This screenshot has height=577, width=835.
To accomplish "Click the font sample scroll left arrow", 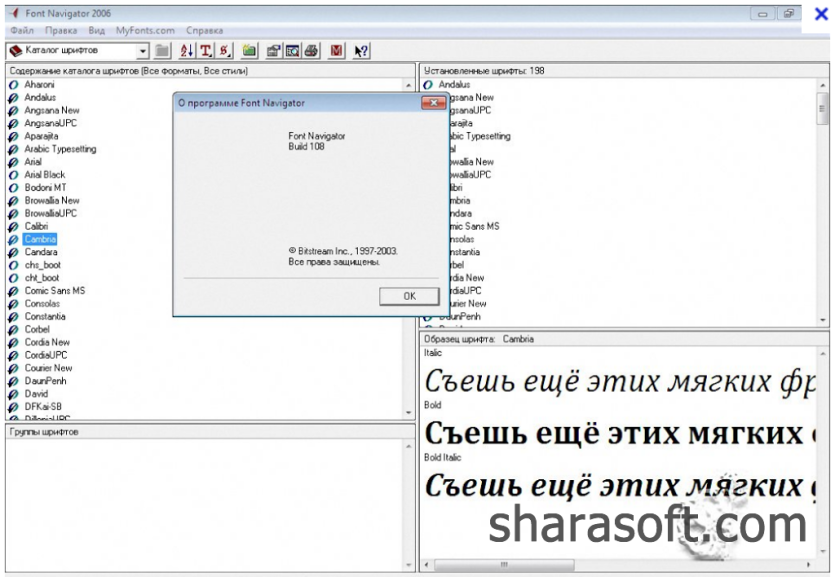I will (x=426, y=564).
